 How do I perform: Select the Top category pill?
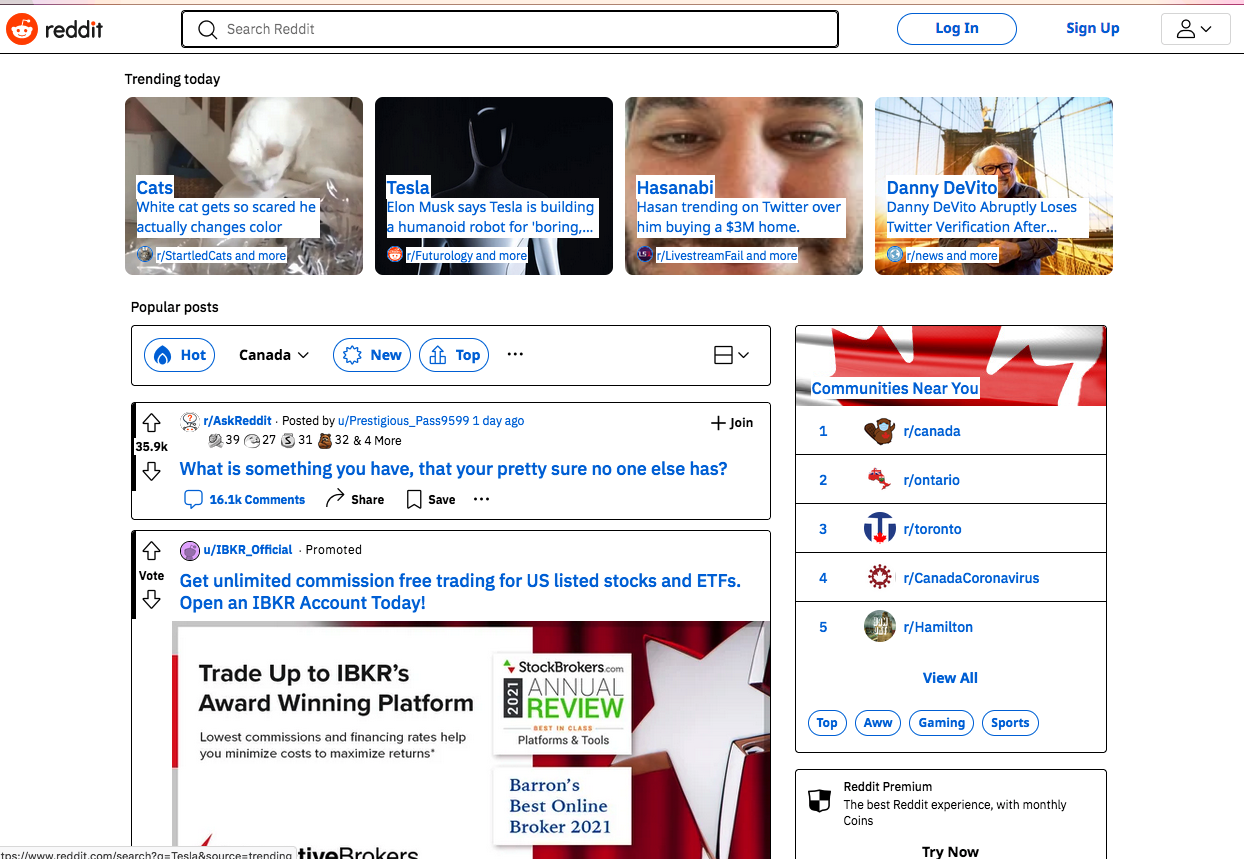click(x=827, y=723)
